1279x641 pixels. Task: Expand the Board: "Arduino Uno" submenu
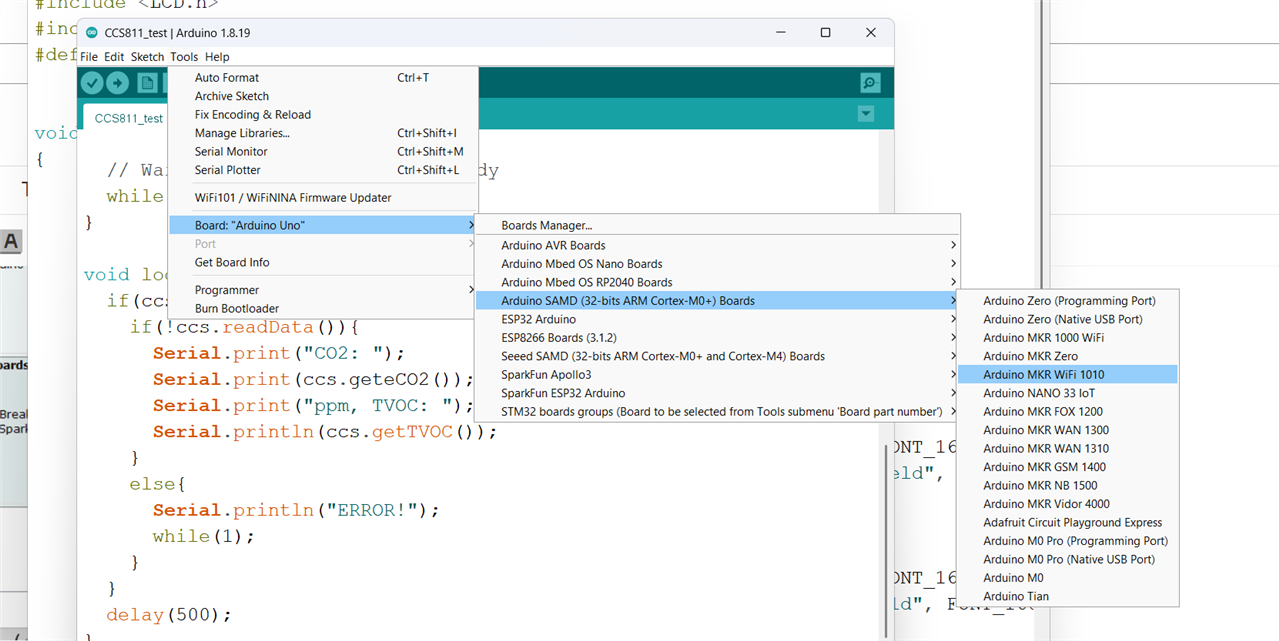pos(323,226)
